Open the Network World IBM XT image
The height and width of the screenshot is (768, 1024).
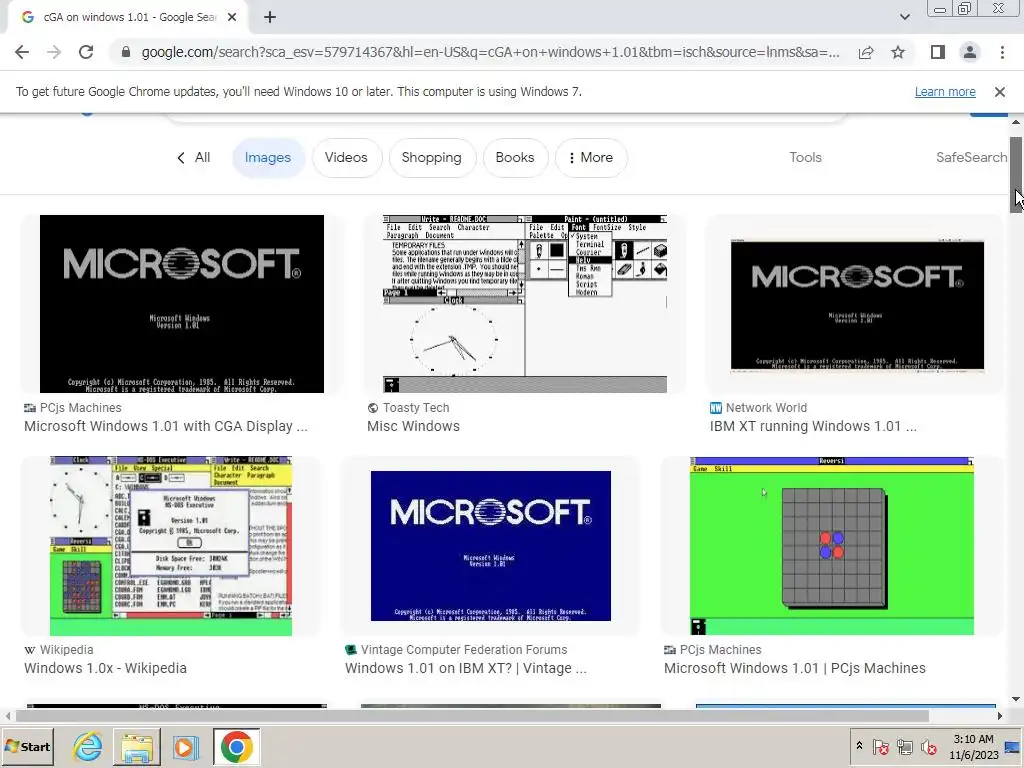(856, 304)
